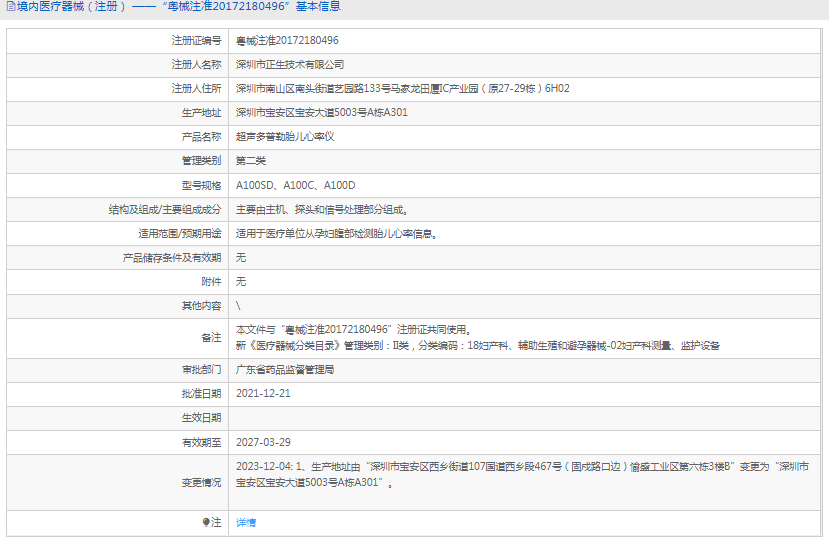The image size is (829, 543).
Task: Click the 型号规格 label
Action: (201, 186)
